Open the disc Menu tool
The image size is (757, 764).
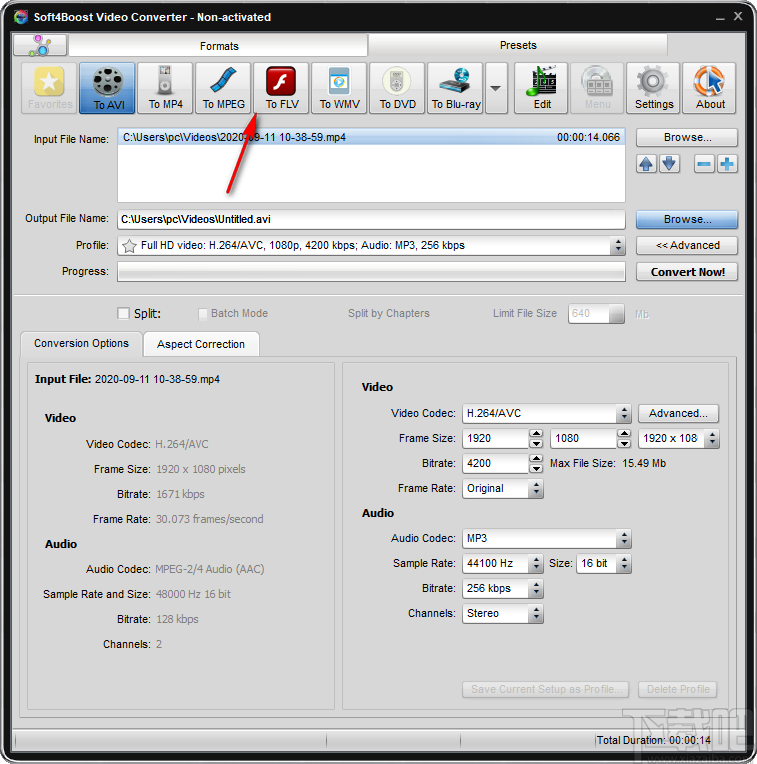click(x=597, y=88)
